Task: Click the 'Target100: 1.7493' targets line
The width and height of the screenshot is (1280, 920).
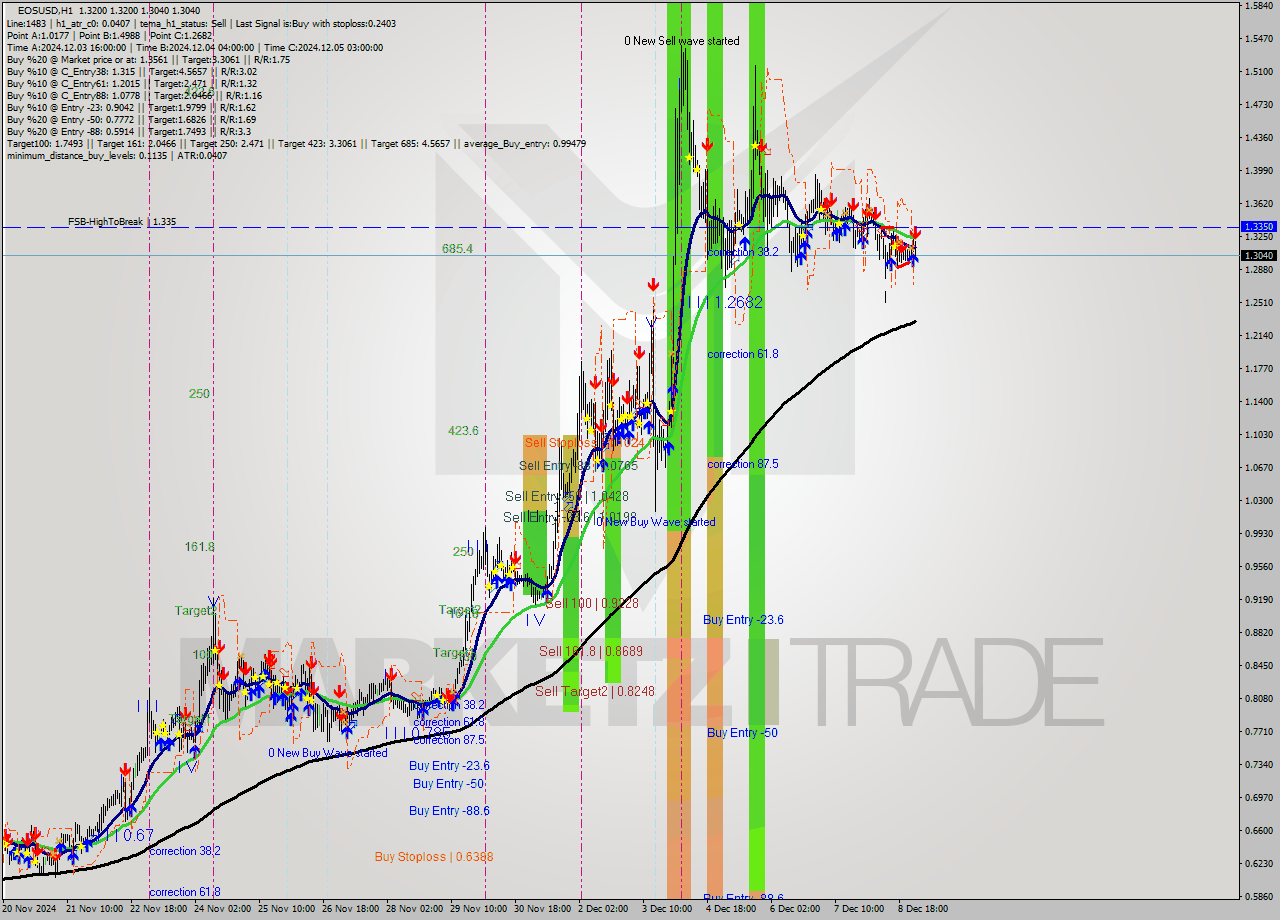Action: click(x=296, y=143)
